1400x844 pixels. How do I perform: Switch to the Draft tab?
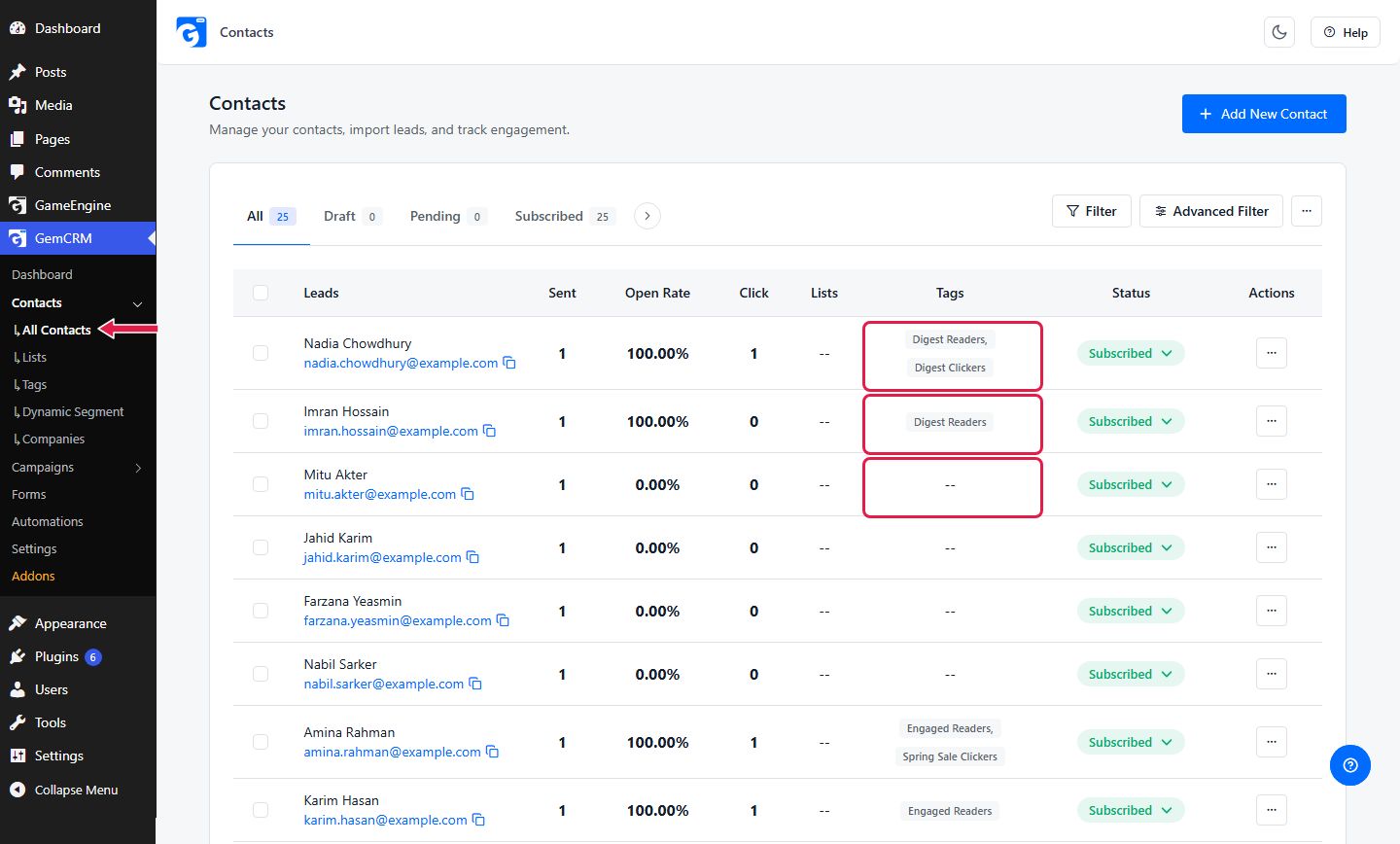tap(352, 216)
